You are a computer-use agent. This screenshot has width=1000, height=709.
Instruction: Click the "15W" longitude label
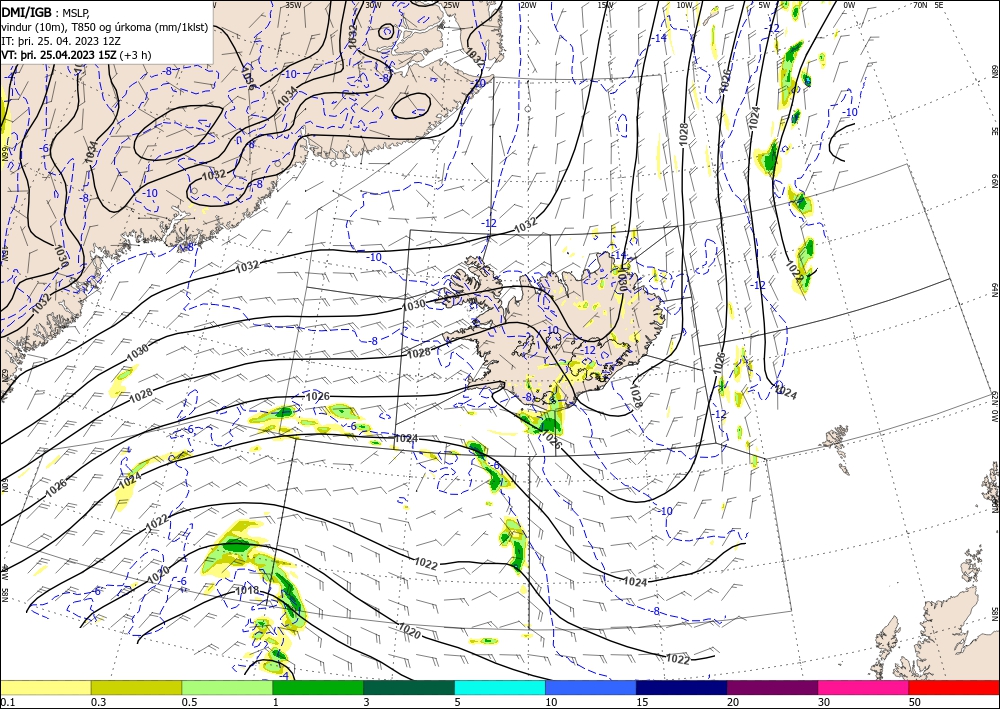tap(606, 5)
